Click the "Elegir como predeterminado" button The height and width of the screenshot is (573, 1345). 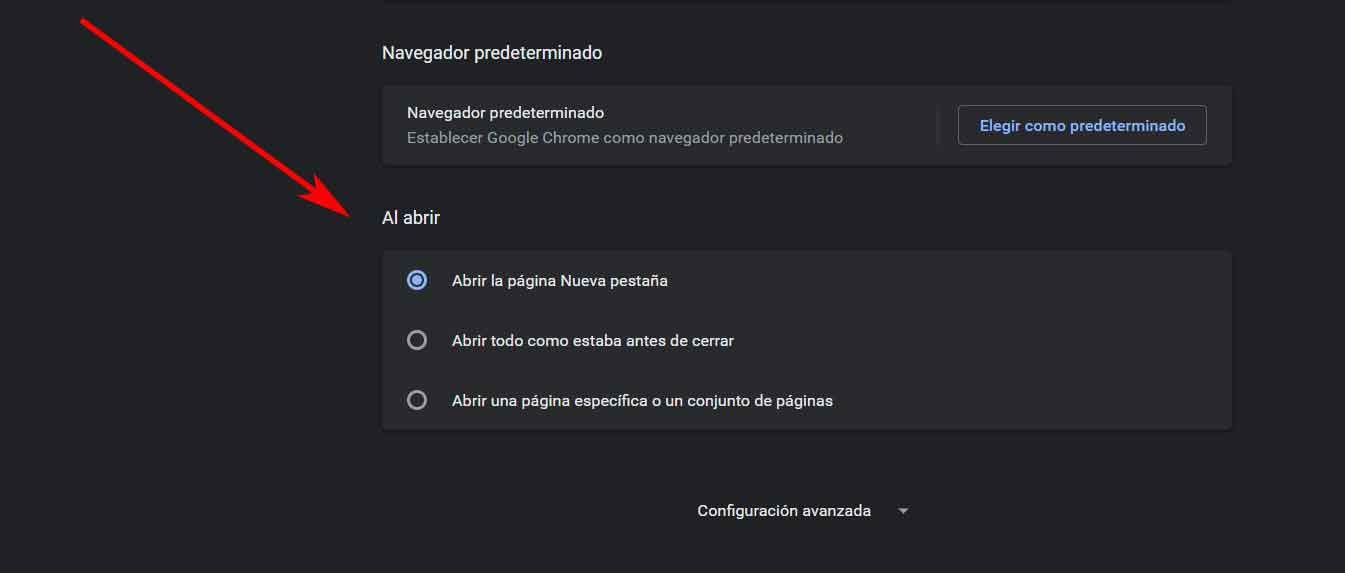pyautogui.click(x=1082, y=126)
